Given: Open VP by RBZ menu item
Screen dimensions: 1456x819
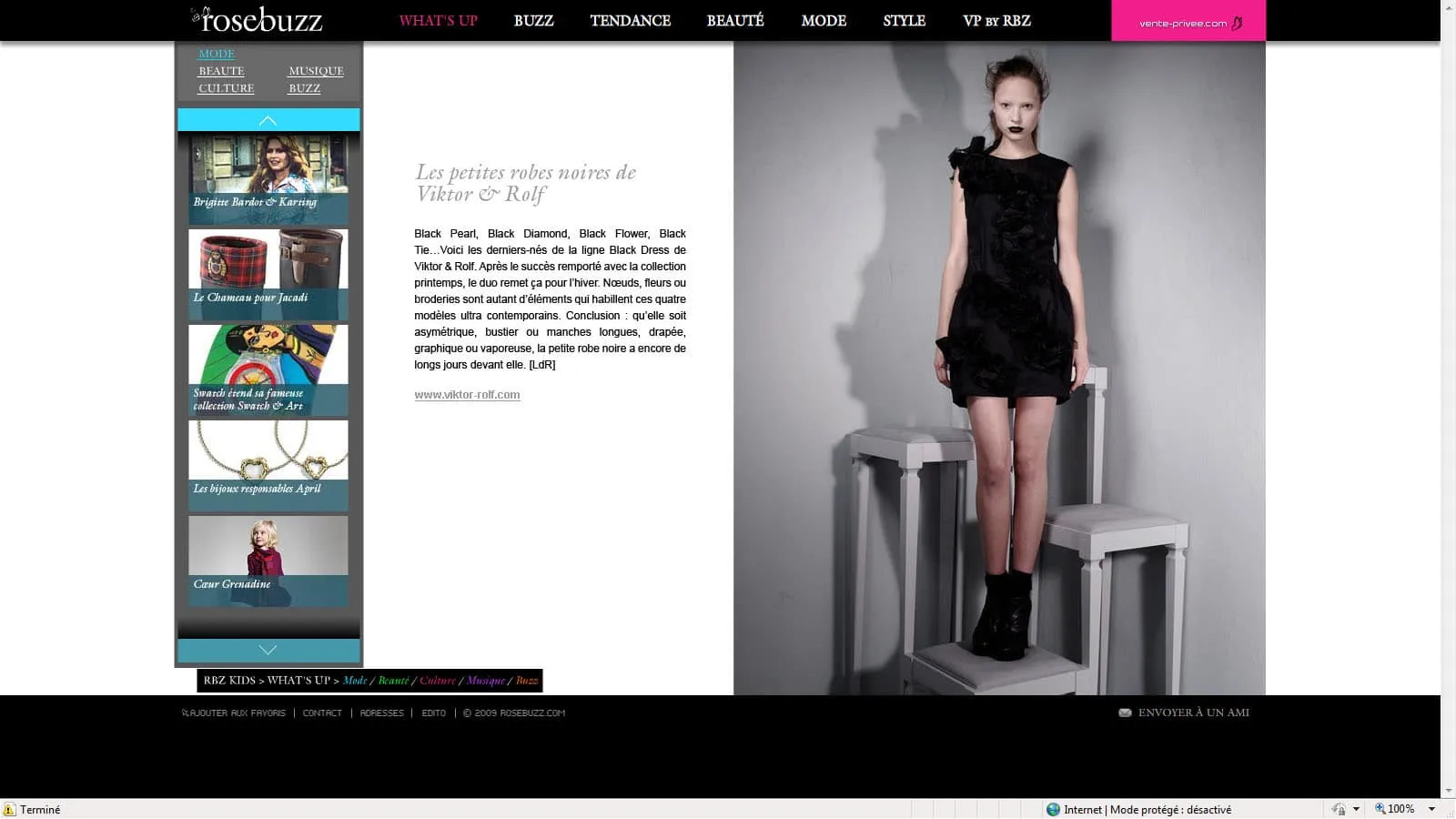Looking at the screenshot, I should [996, 21].
